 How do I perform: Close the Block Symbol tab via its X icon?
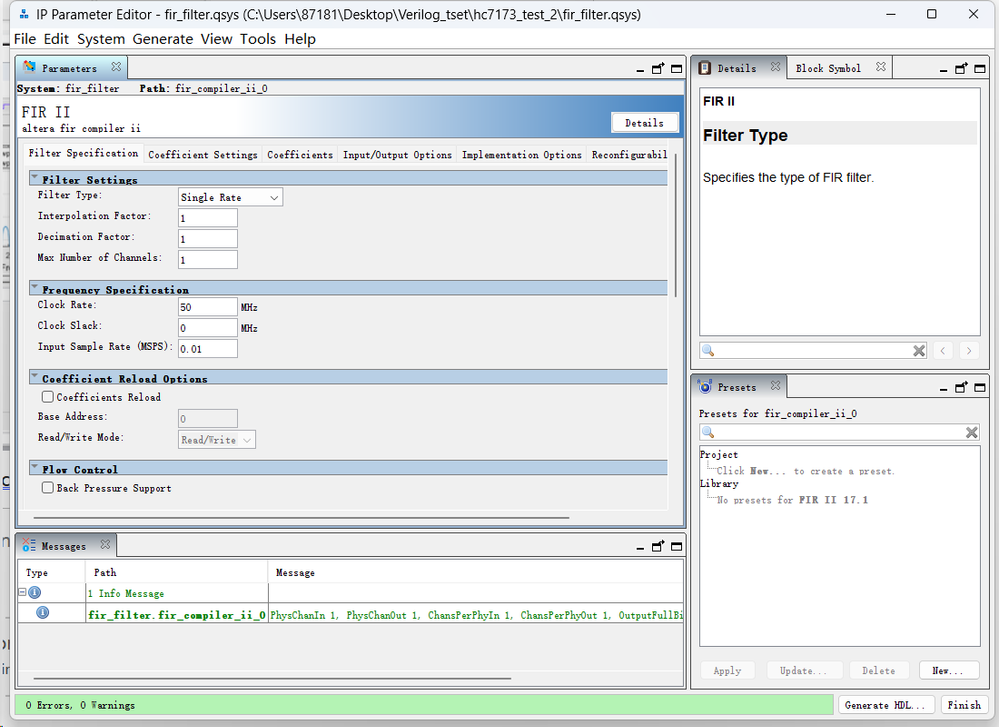coord(880,67)
